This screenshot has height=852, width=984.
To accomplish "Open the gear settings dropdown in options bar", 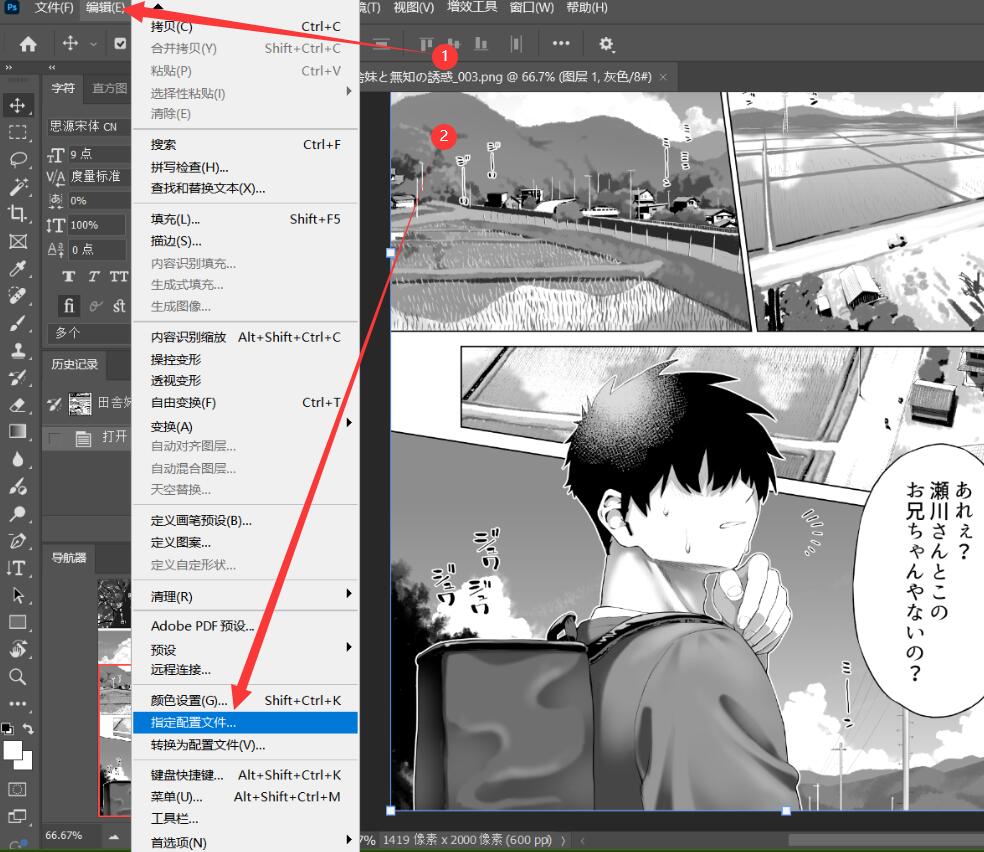I will pyautogui.click(x=606, y=43).
